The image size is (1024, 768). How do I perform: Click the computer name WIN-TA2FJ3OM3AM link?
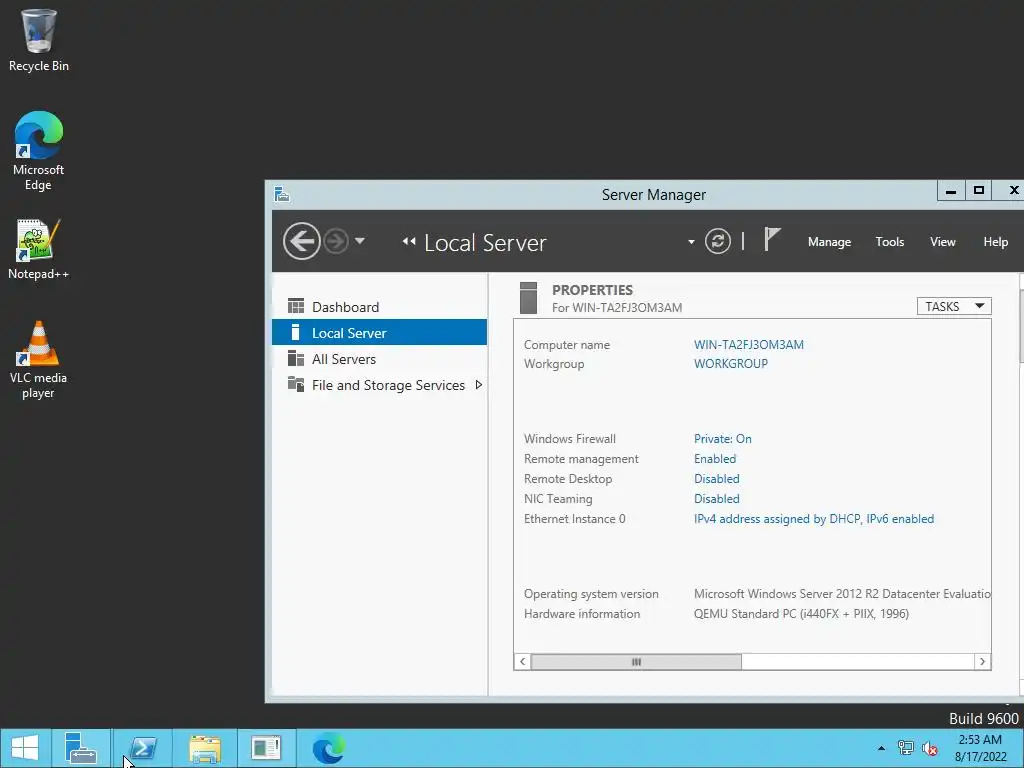pyautogui.click(x=748, y=344)
